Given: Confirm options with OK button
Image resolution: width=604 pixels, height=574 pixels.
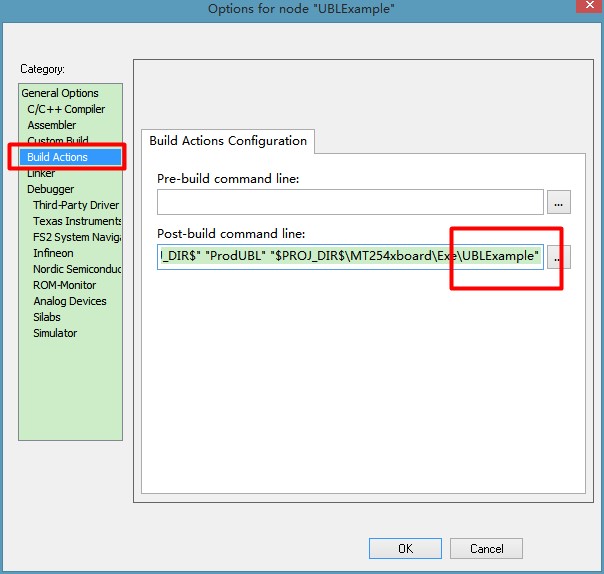Looking at the screenshot, I should point(405,548).
